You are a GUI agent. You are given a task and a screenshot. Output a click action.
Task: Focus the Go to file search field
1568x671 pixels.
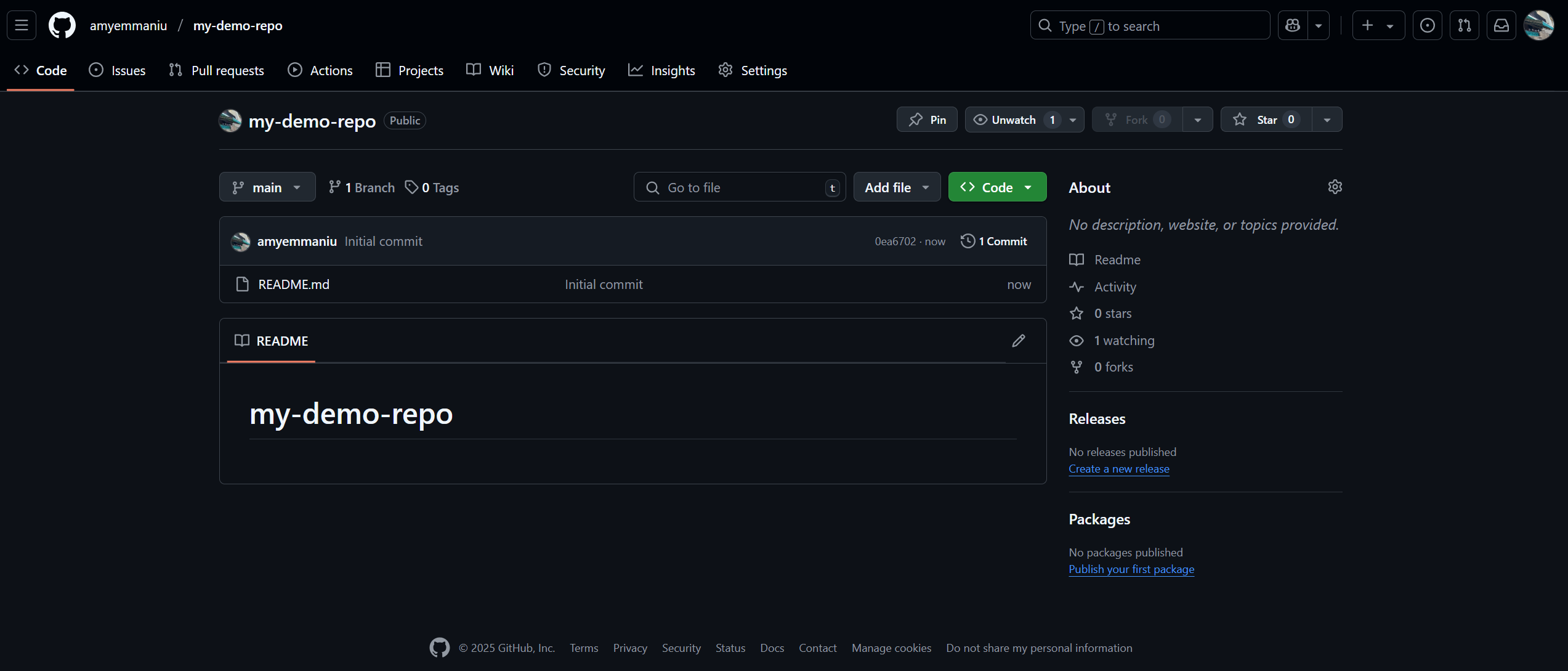[x=740, y=187]
